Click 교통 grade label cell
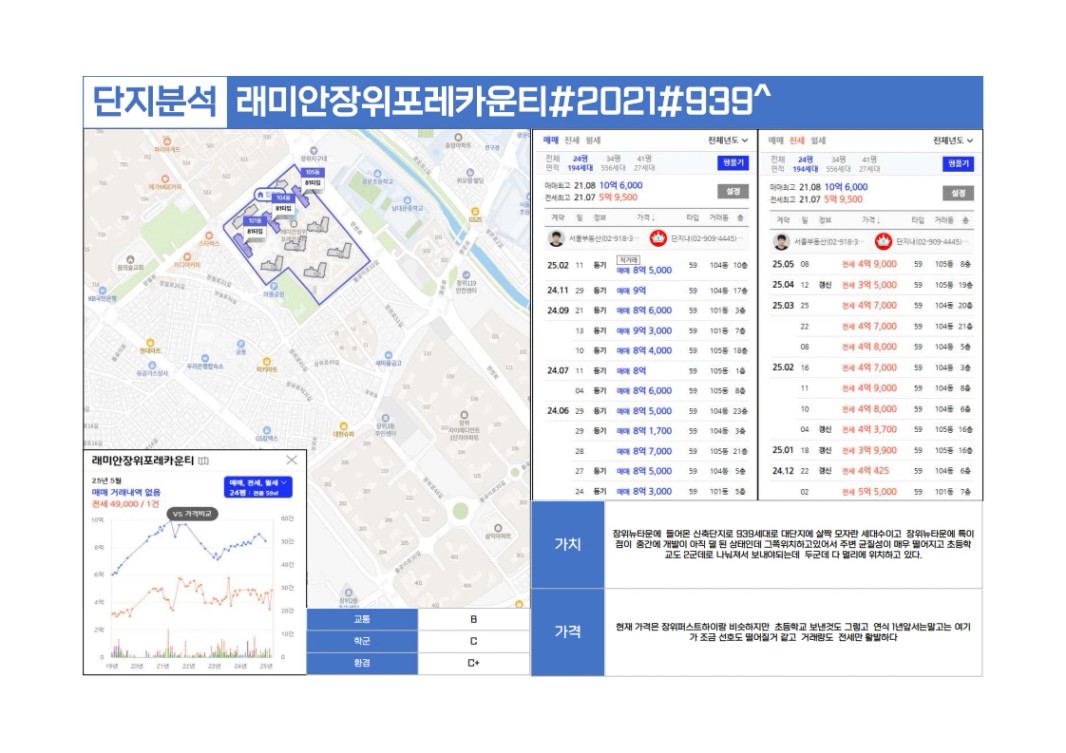The width and height of the screenshot is (1066, 753). (362, 619)
